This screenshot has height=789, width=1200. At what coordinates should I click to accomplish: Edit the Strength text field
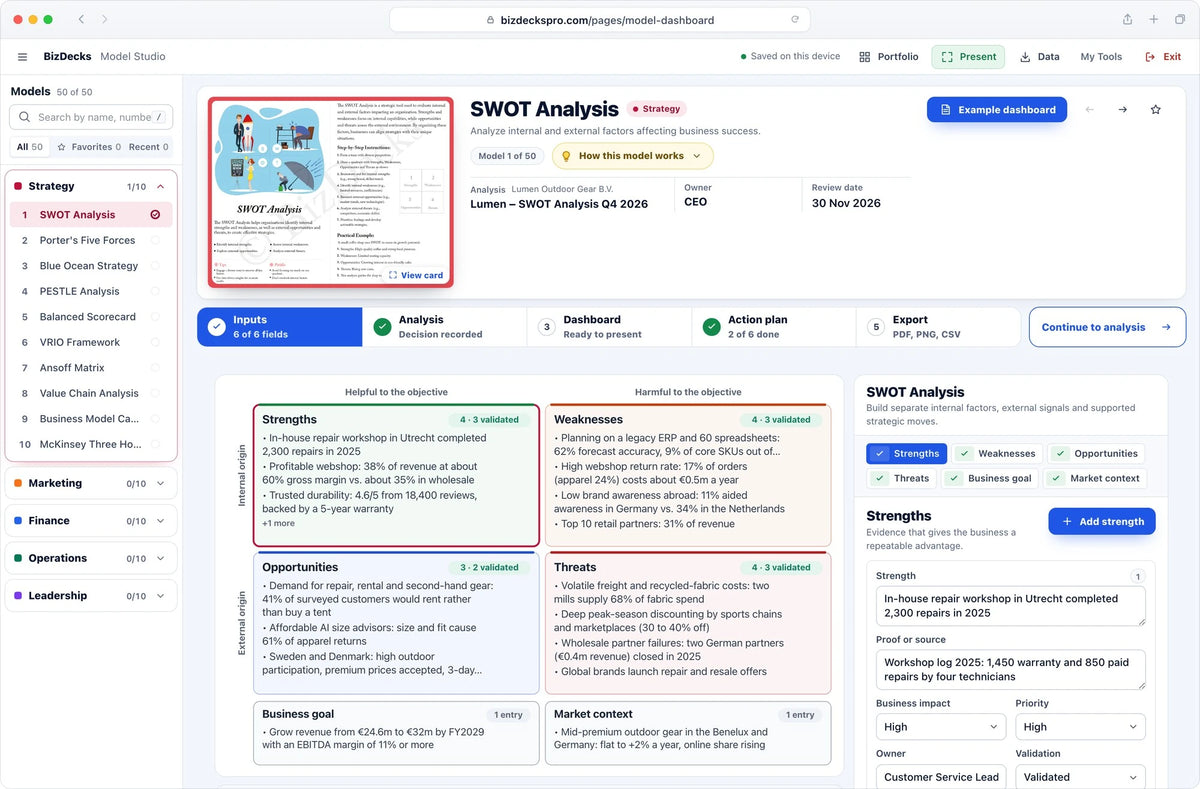(x=1011, y=606)
